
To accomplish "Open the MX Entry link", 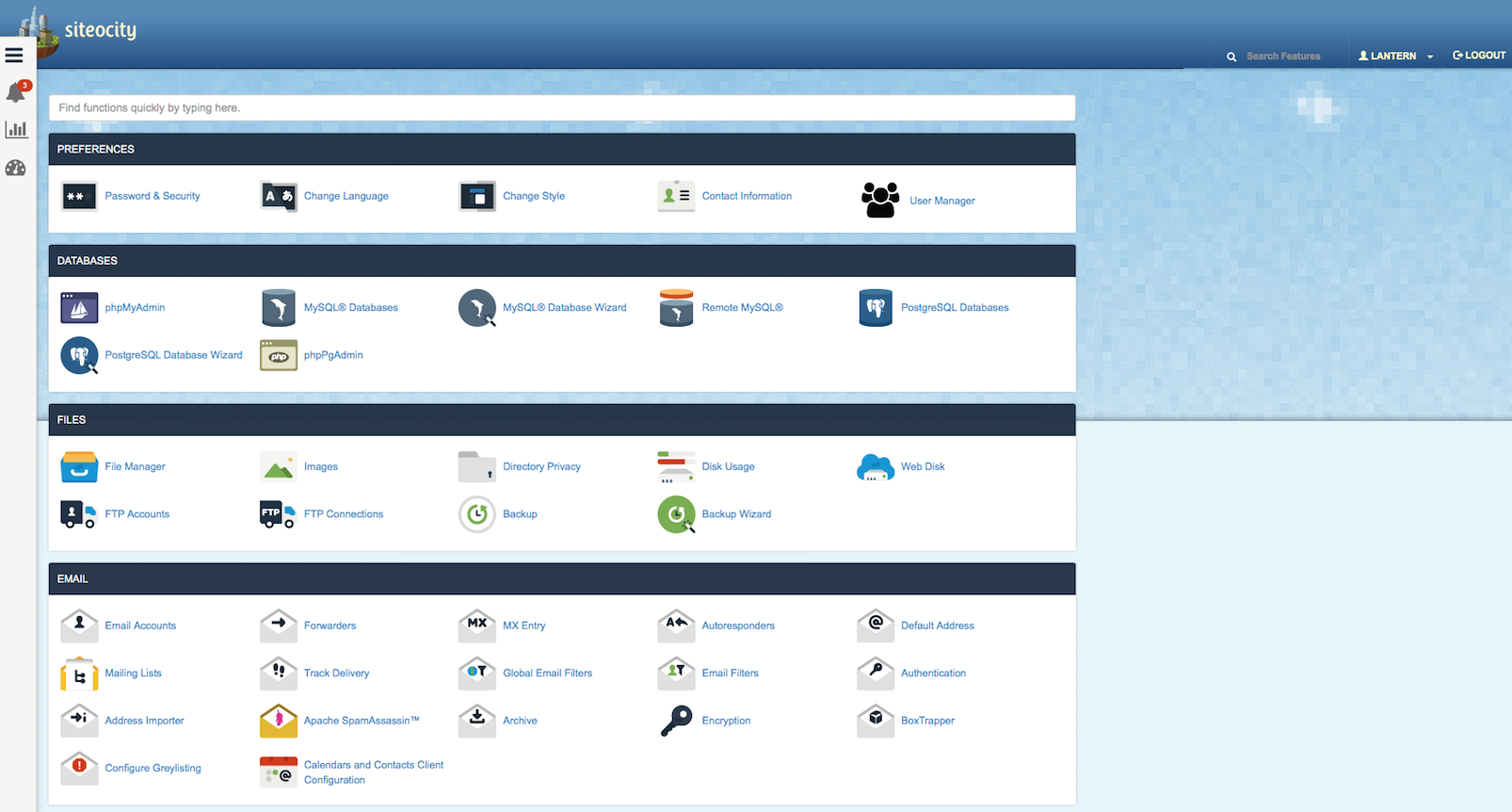I will tap(523, 625).
